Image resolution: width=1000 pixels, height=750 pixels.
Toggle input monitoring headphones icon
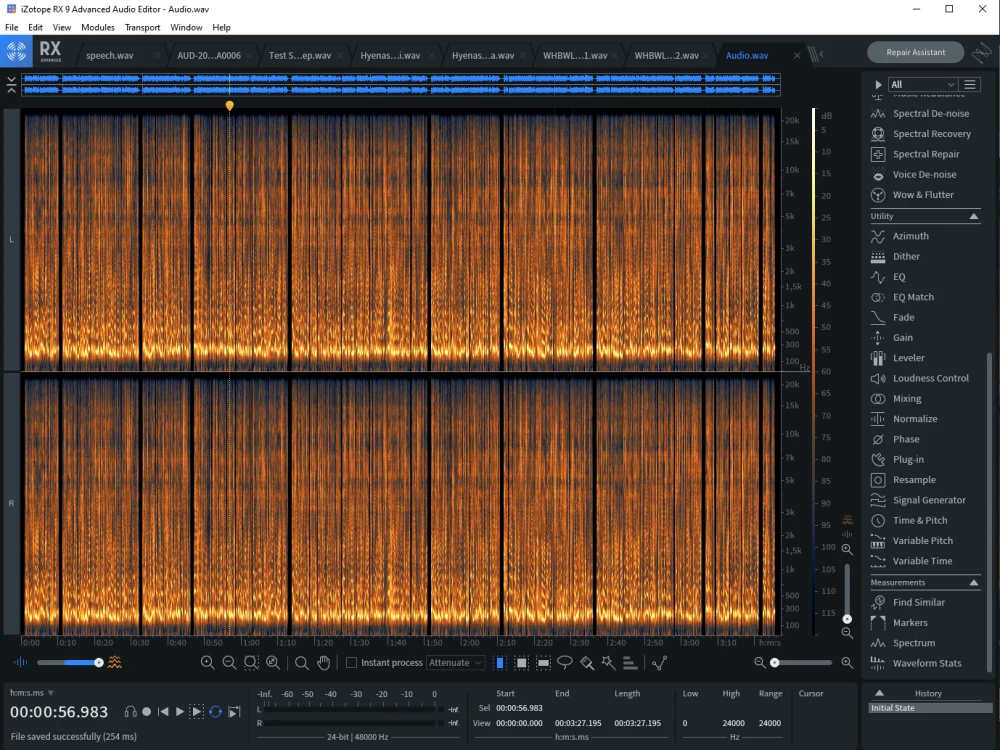click(x=131, y=712)
